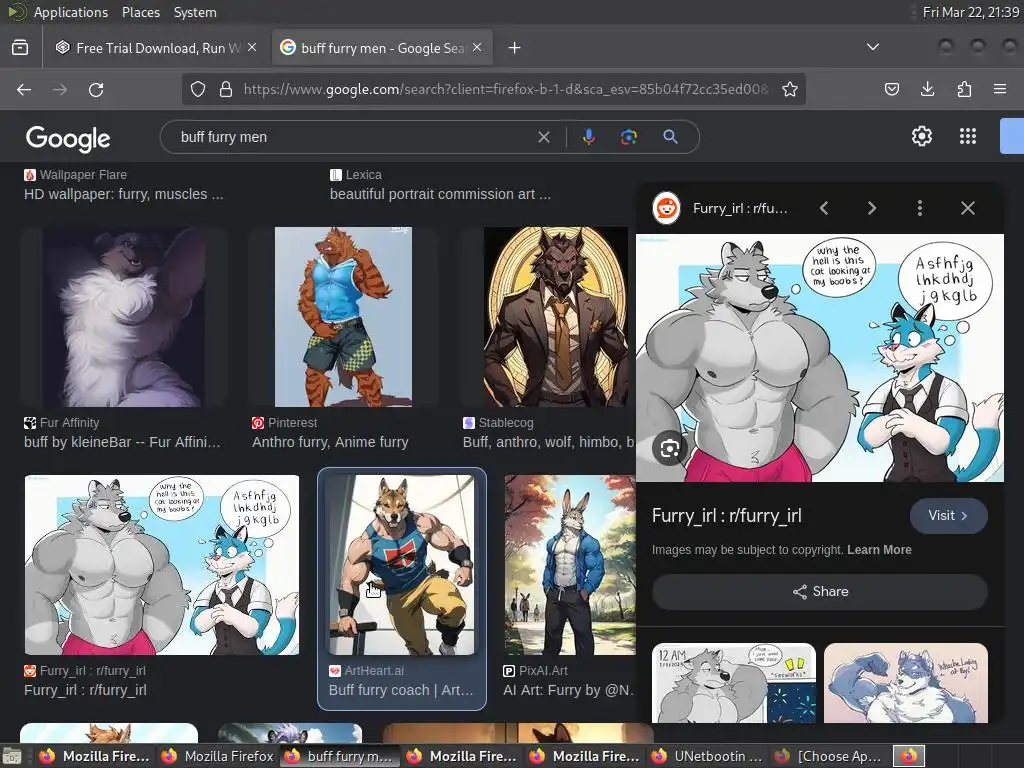Clear the Google search box text

coord(543,137)
